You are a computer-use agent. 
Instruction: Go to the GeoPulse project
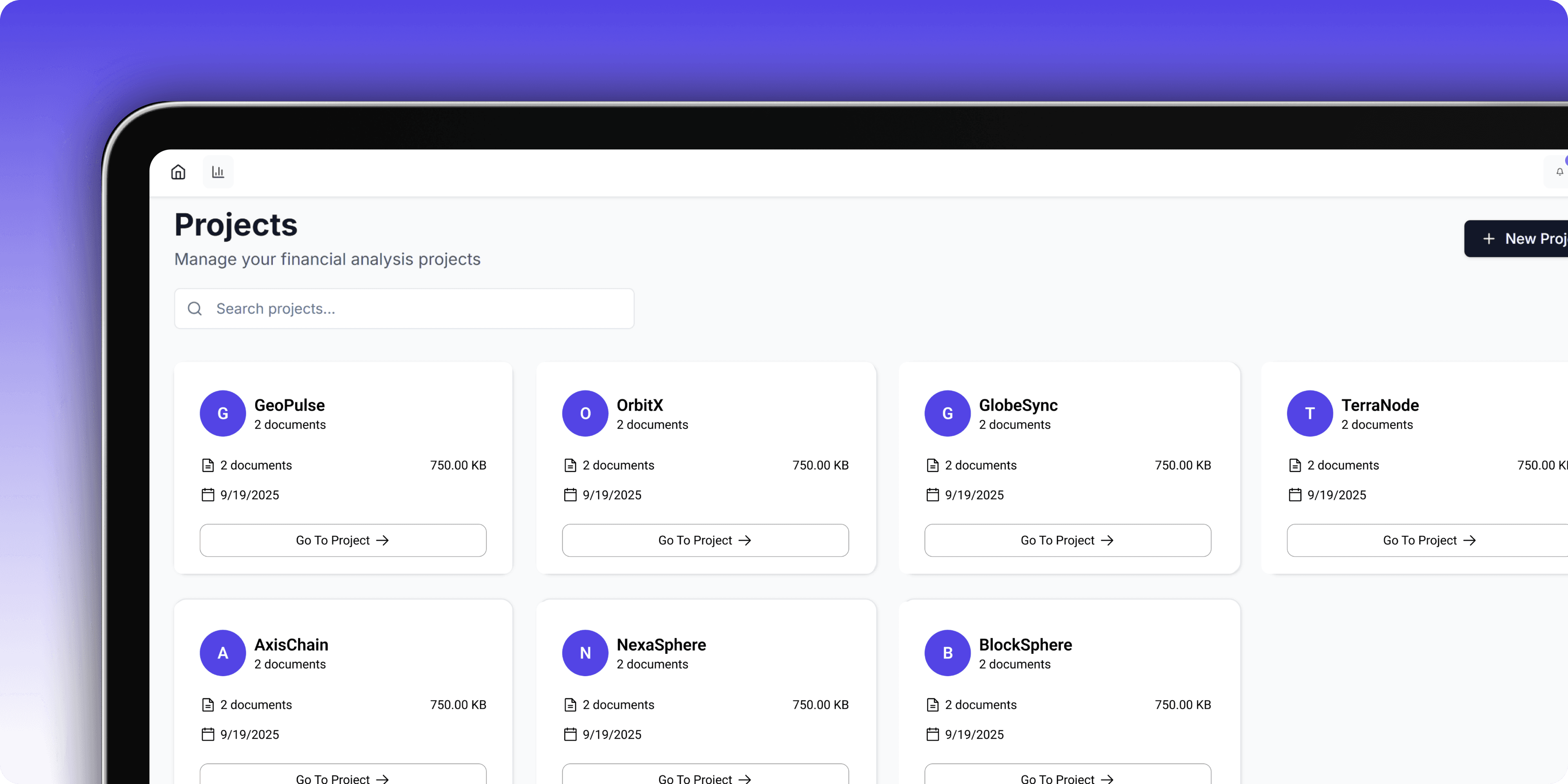click(343, 540)
